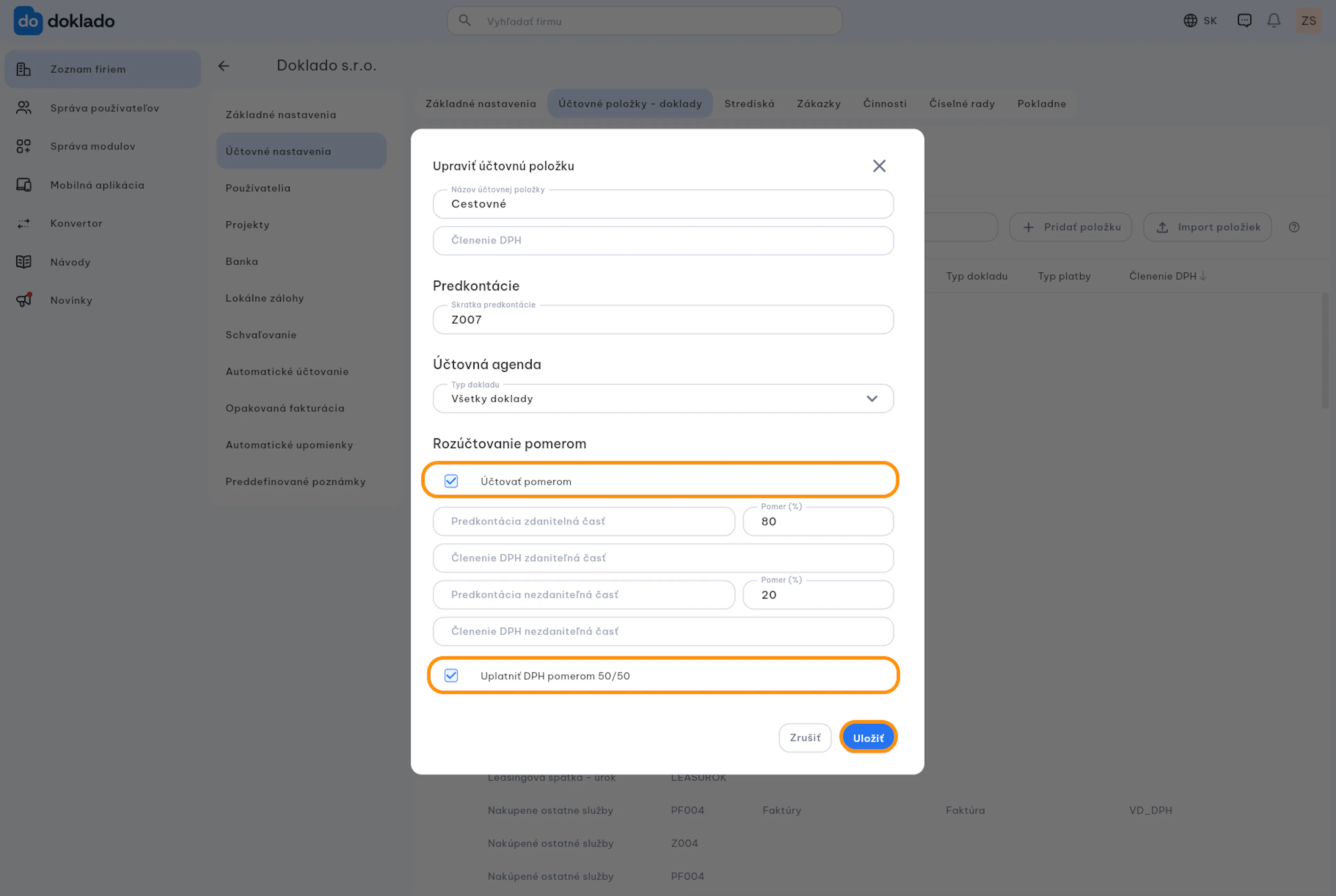This screenshot has height=896, width=1336.
Task: Open Lokálne zálohy in company menu
Action: point(301,298)
